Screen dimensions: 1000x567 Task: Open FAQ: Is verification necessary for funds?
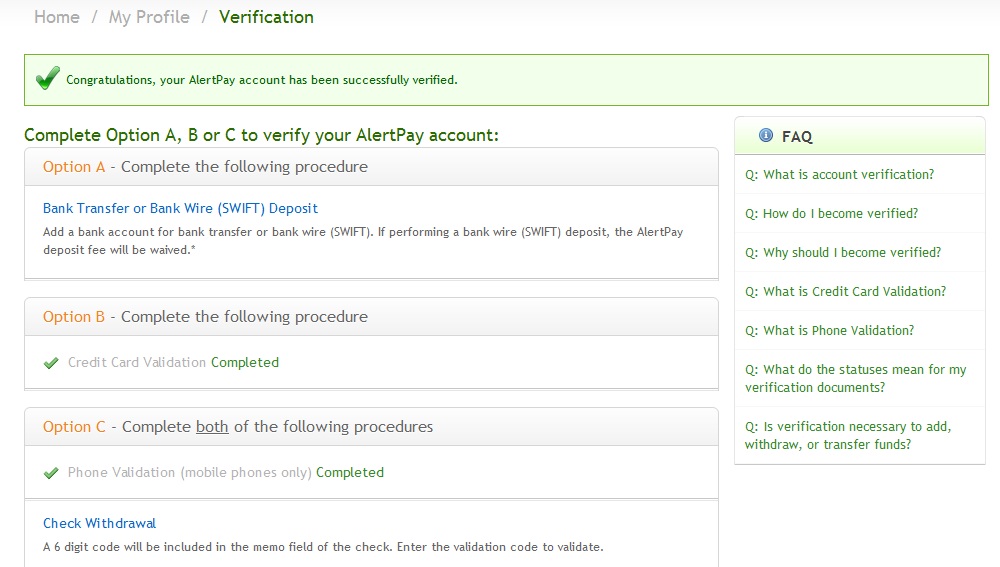click(x=848, y=436)
